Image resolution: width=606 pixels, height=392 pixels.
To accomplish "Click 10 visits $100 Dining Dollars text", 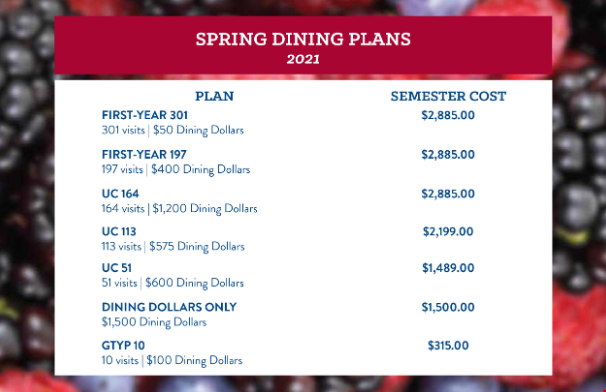I will [172, 361].
